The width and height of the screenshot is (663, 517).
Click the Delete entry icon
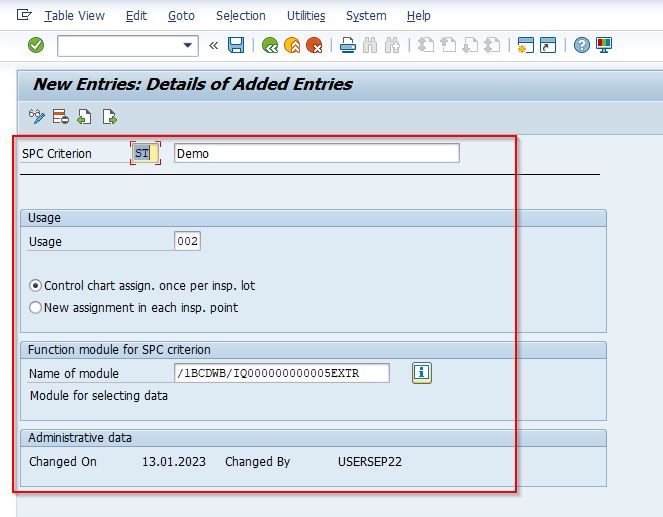[x=60, y=117]
